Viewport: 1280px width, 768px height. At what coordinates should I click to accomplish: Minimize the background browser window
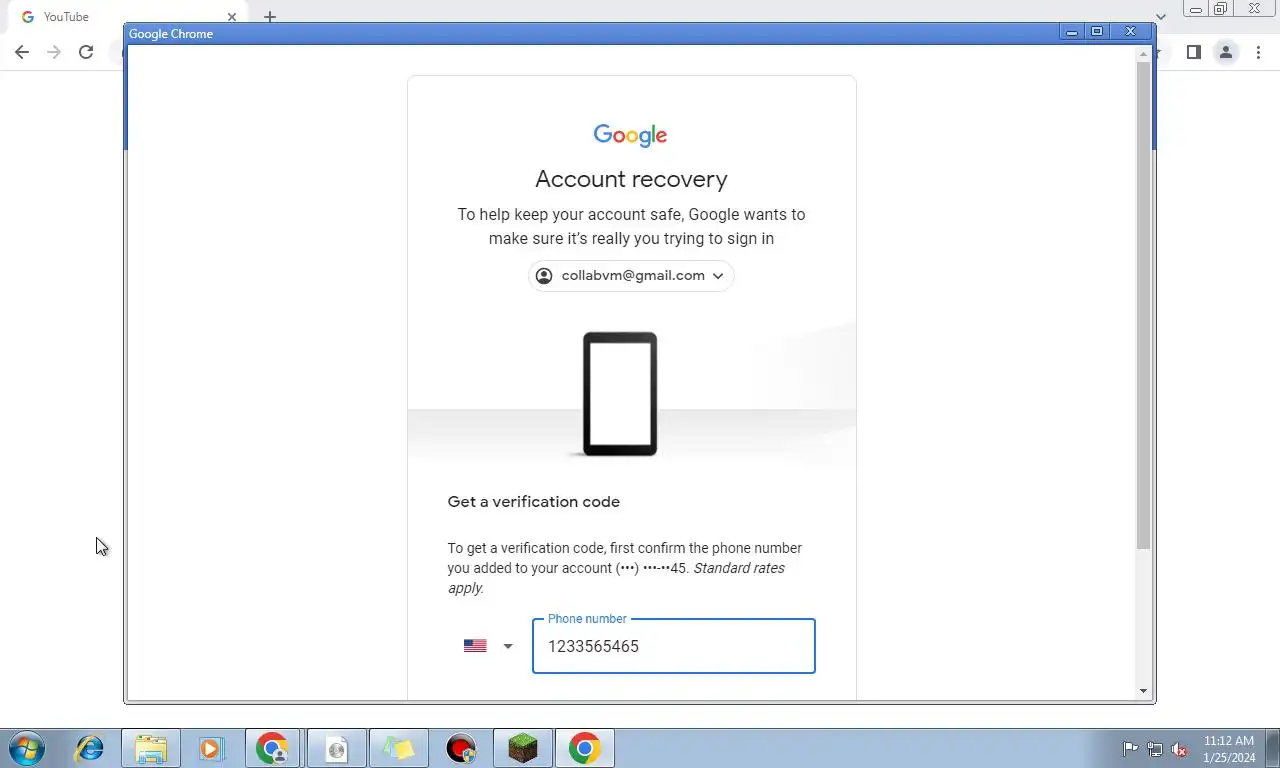(1195, 9)
